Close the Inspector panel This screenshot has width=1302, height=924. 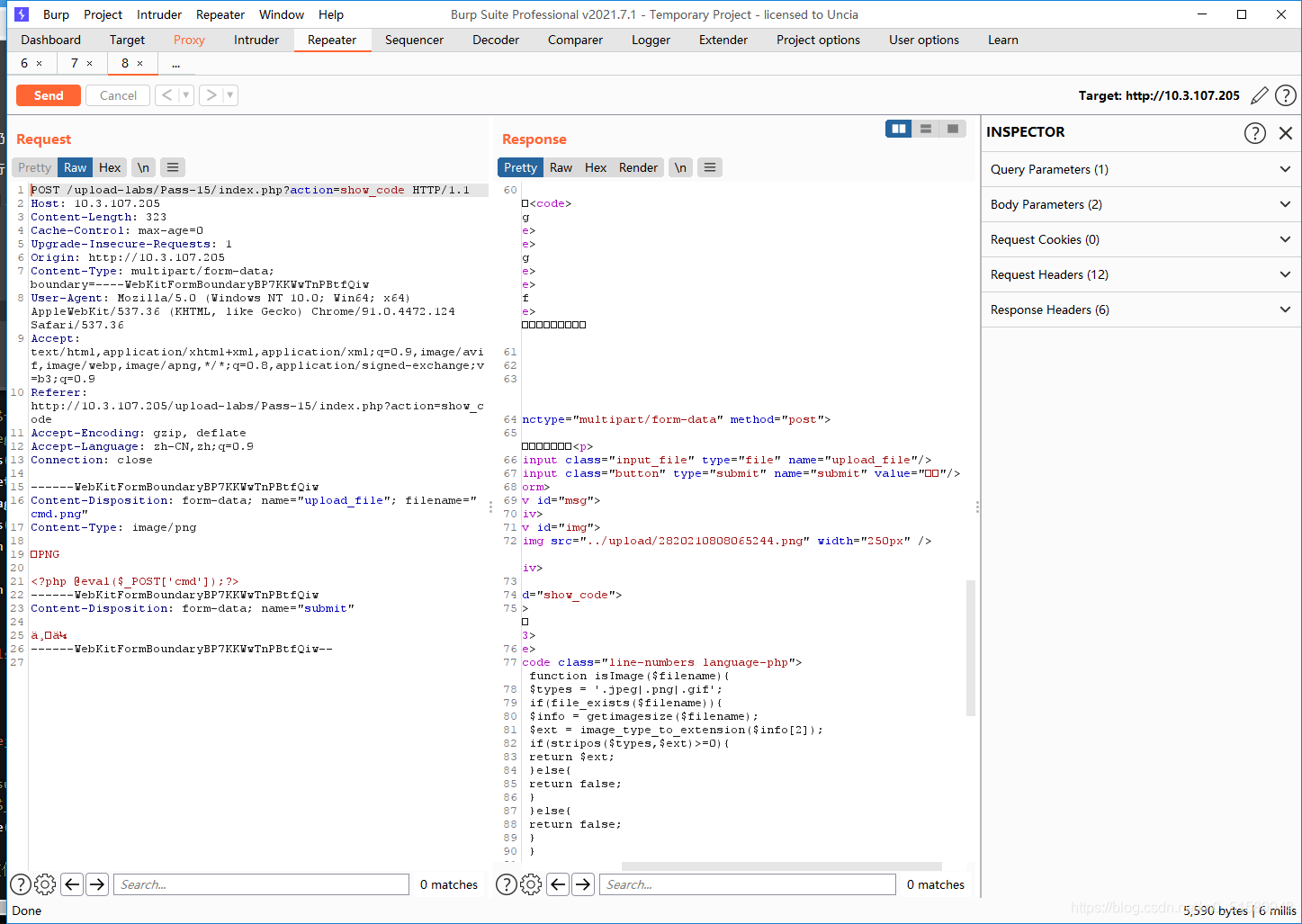[1286, 133]
